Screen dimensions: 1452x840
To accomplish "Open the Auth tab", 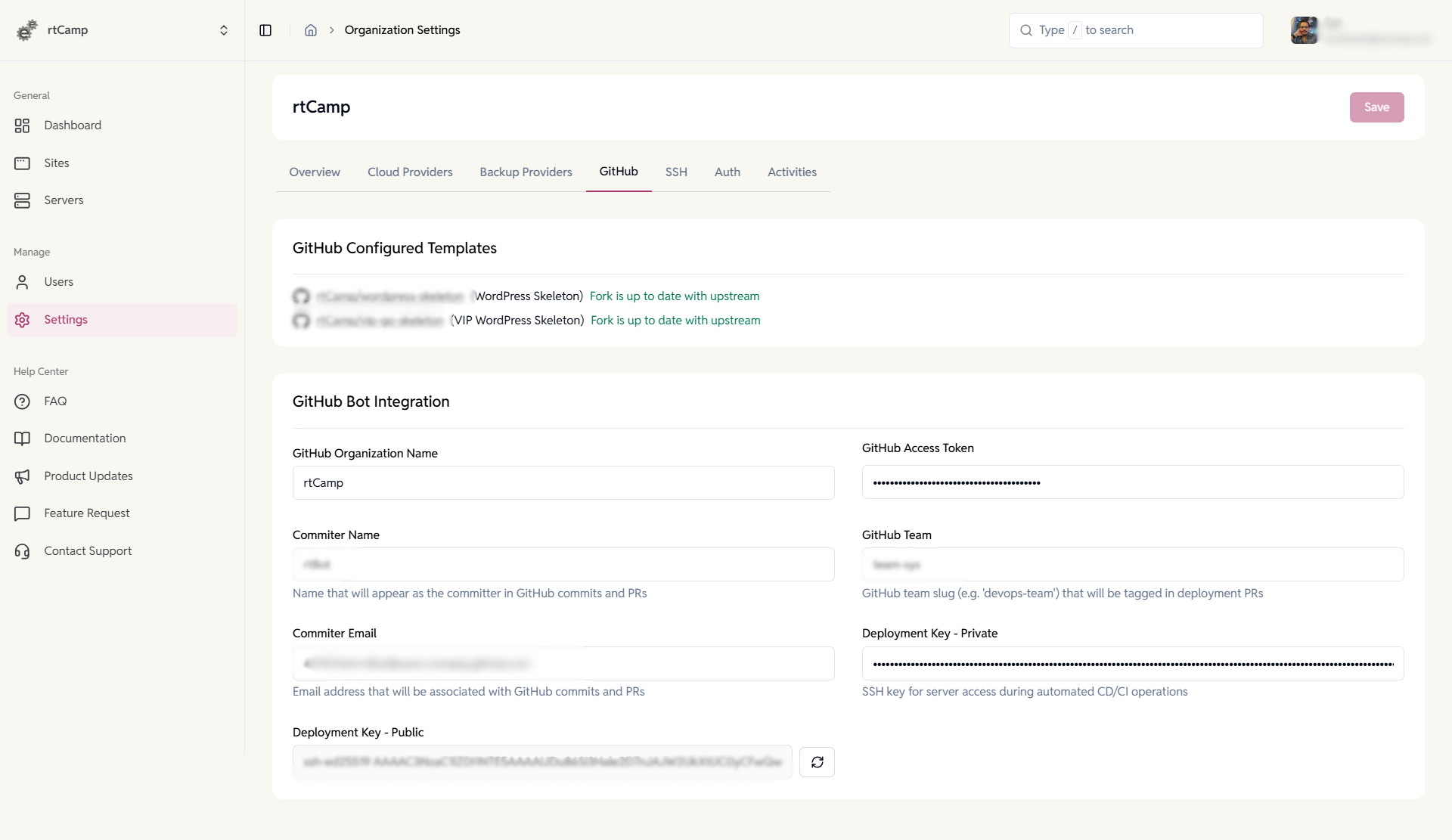I will pyautogui.click(x=727, y=172).
